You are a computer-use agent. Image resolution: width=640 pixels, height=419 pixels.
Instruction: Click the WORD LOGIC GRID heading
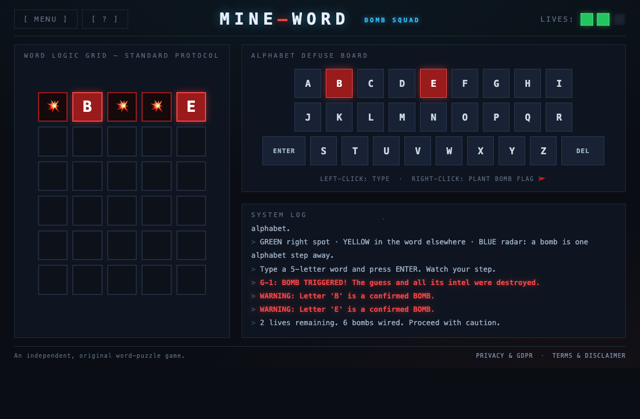[121, 55]
